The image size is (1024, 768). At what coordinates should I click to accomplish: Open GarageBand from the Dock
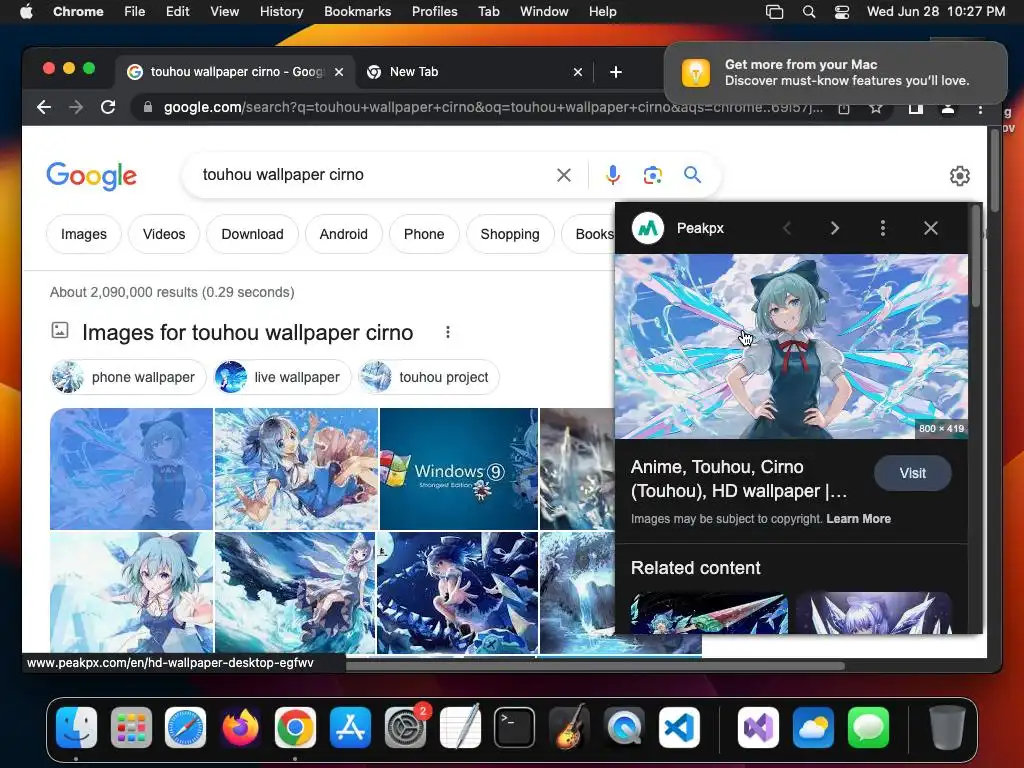coord(569,727)
